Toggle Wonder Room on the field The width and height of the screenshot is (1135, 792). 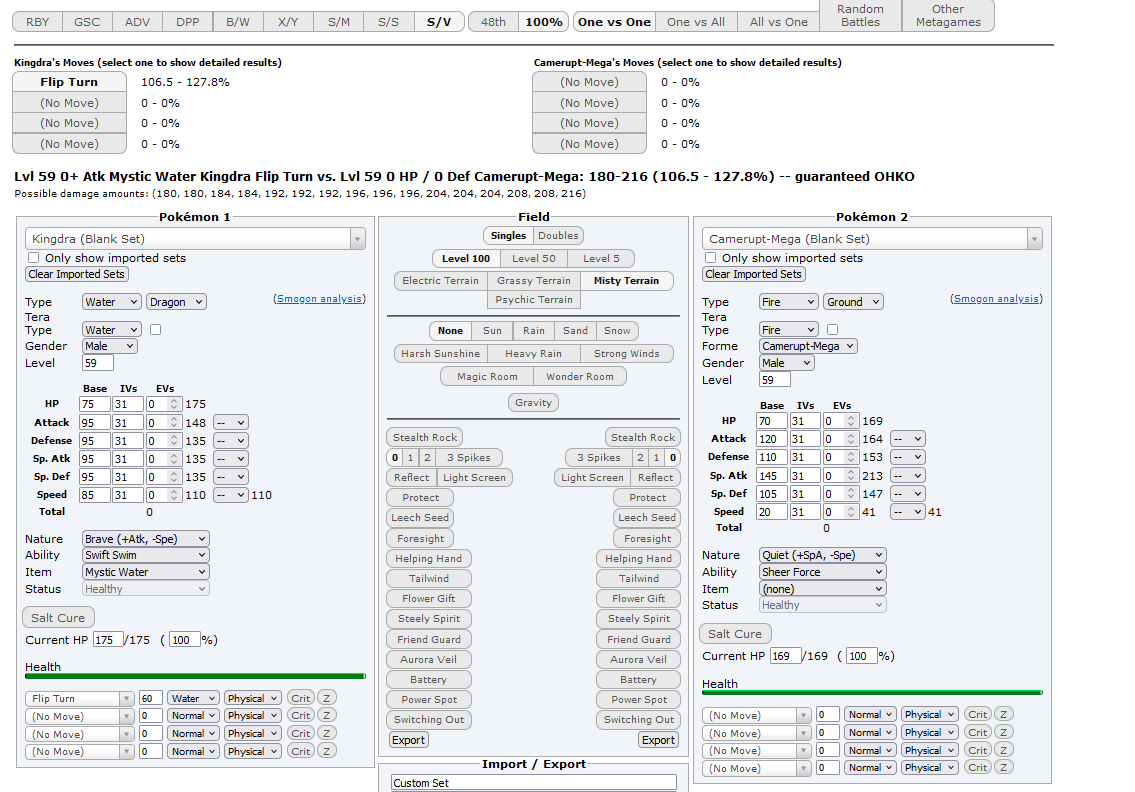tap(580, 376)
